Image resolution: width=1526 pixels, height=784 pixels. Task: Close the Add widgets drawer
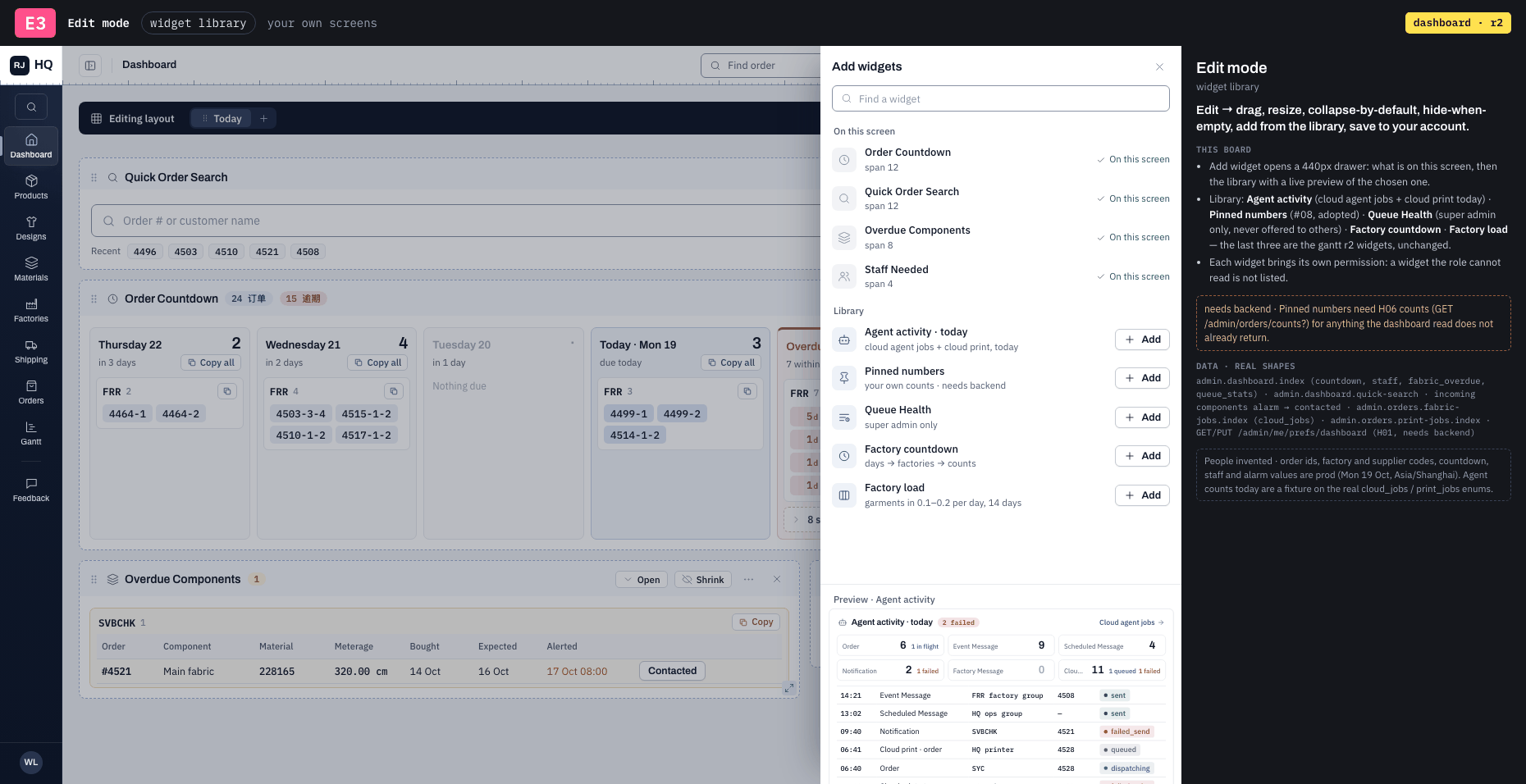click(1159, 66)
